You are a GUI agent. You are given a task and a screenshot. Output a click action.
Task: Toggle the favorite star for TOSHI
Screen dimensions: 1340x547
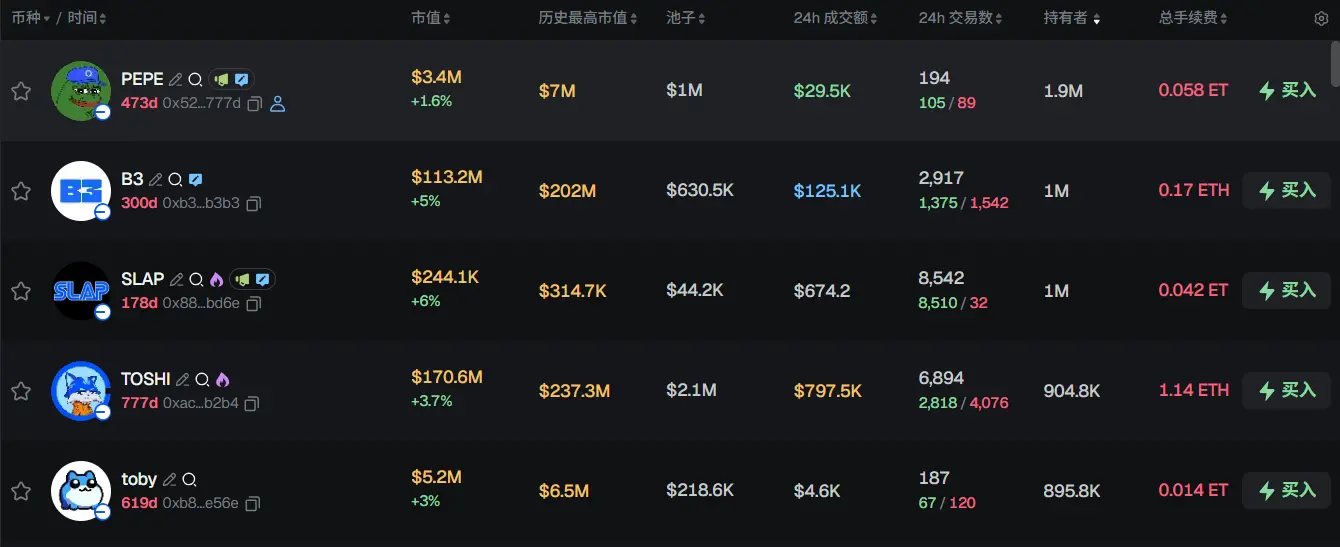coord(20,391)
